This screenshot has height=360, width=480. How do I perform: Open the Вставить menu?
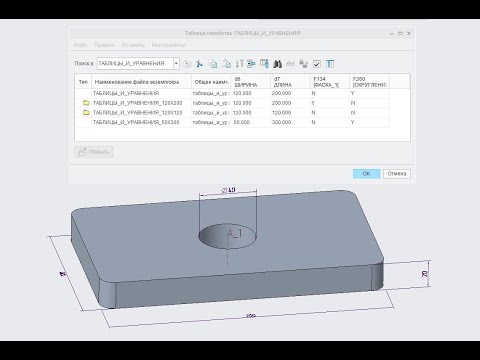(x=133, y=45)
